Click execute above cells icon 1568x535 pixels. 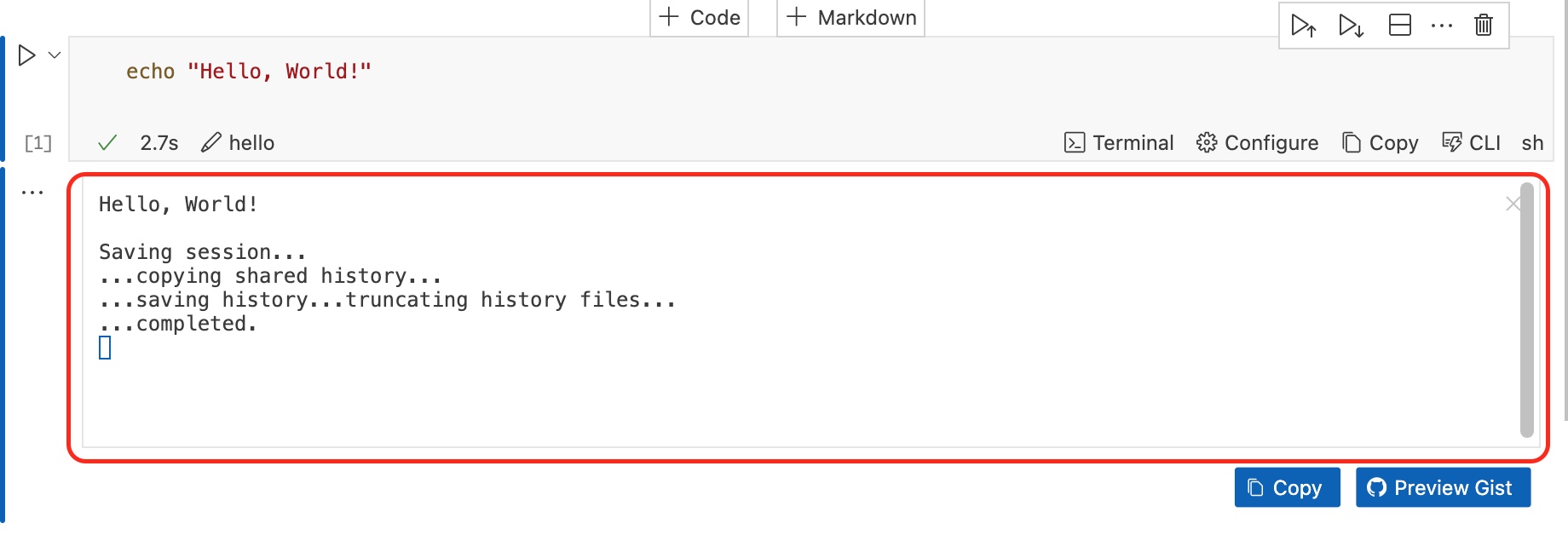(1303, 26)
